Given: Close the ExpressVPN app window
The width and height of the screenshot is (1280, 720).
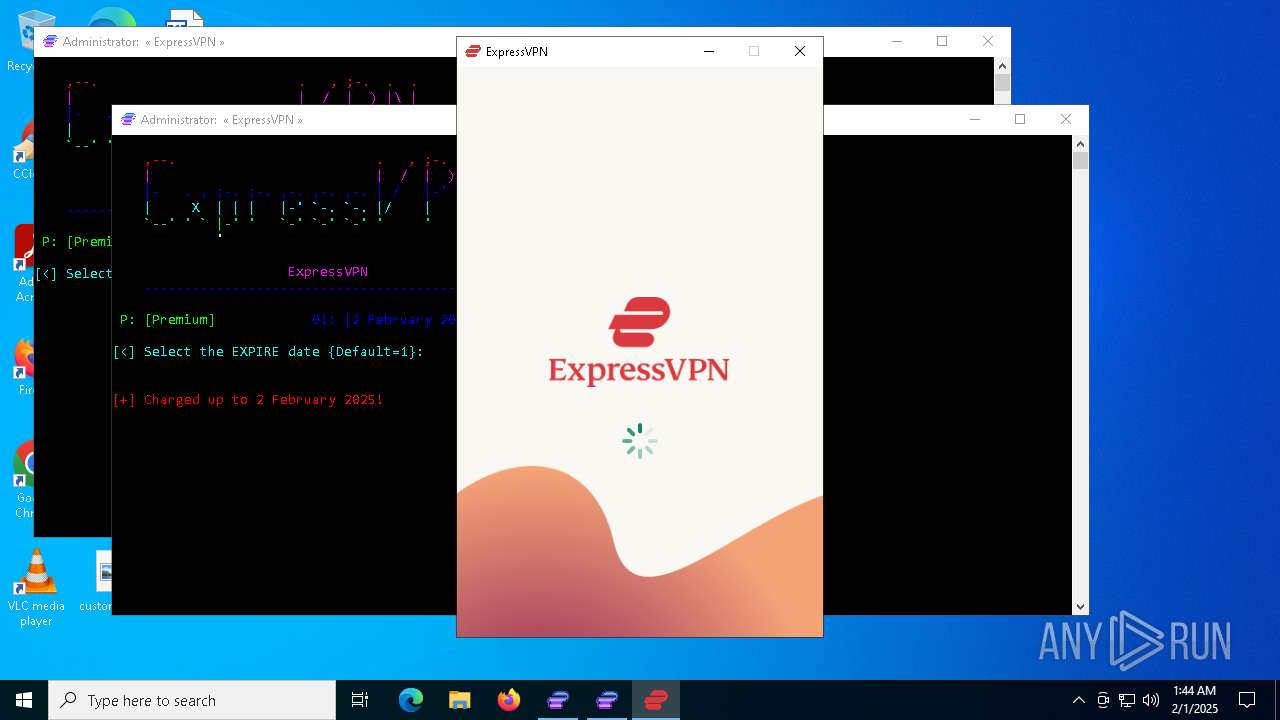Looking at the screenshot, I should click(800, 52).
